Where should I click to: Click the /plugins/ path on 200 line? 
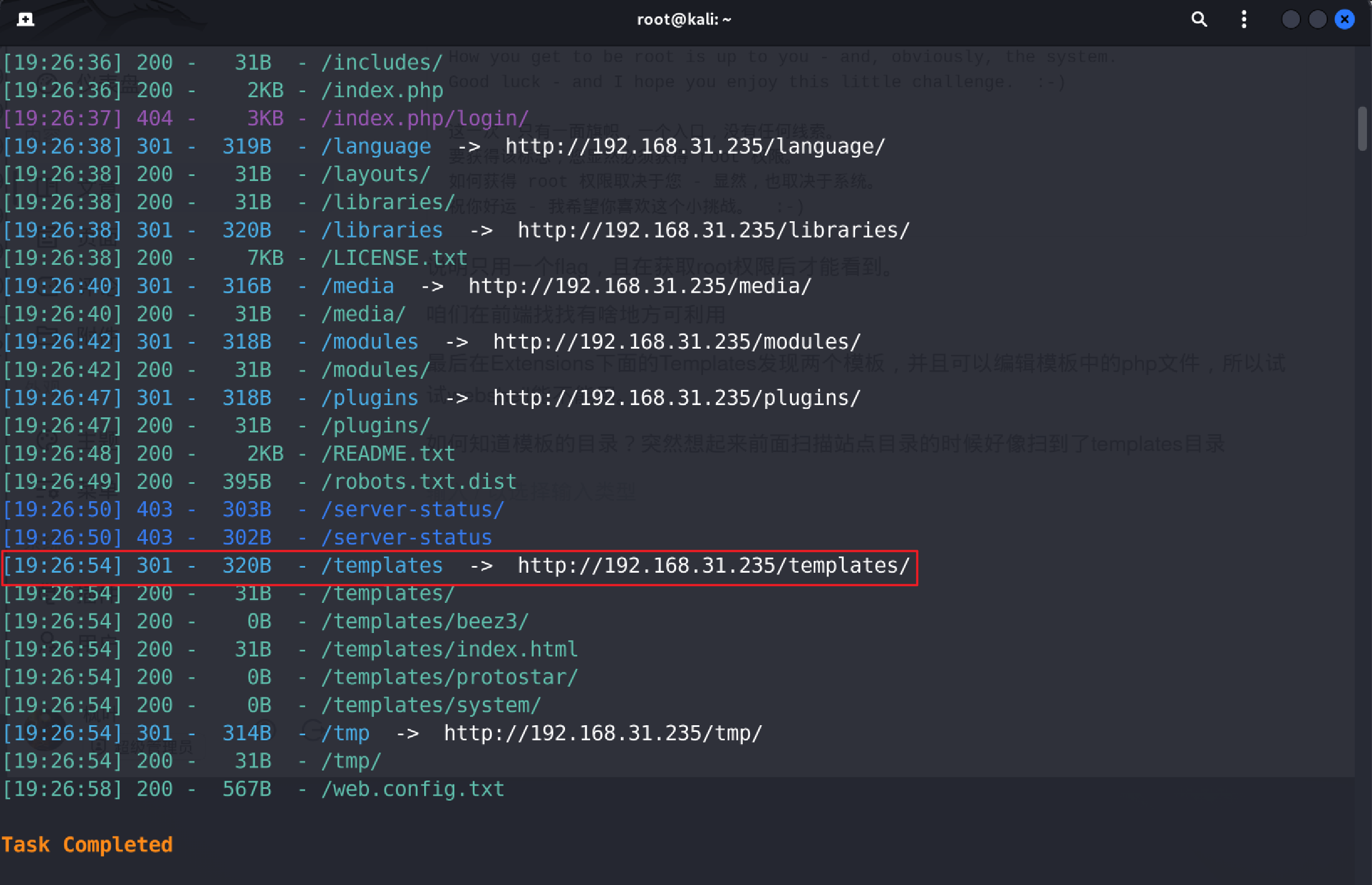click(x=376, y=426)
